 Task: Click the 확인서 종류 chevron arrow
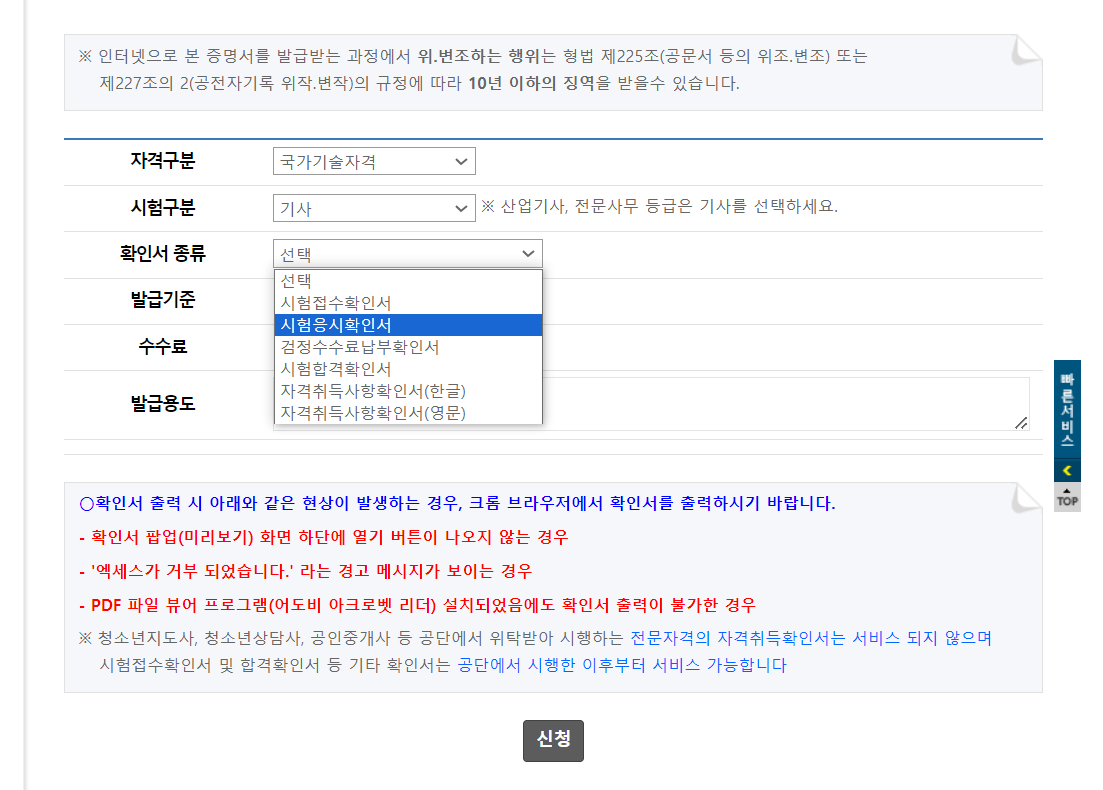pyautogui.click(x=530, y=253)
